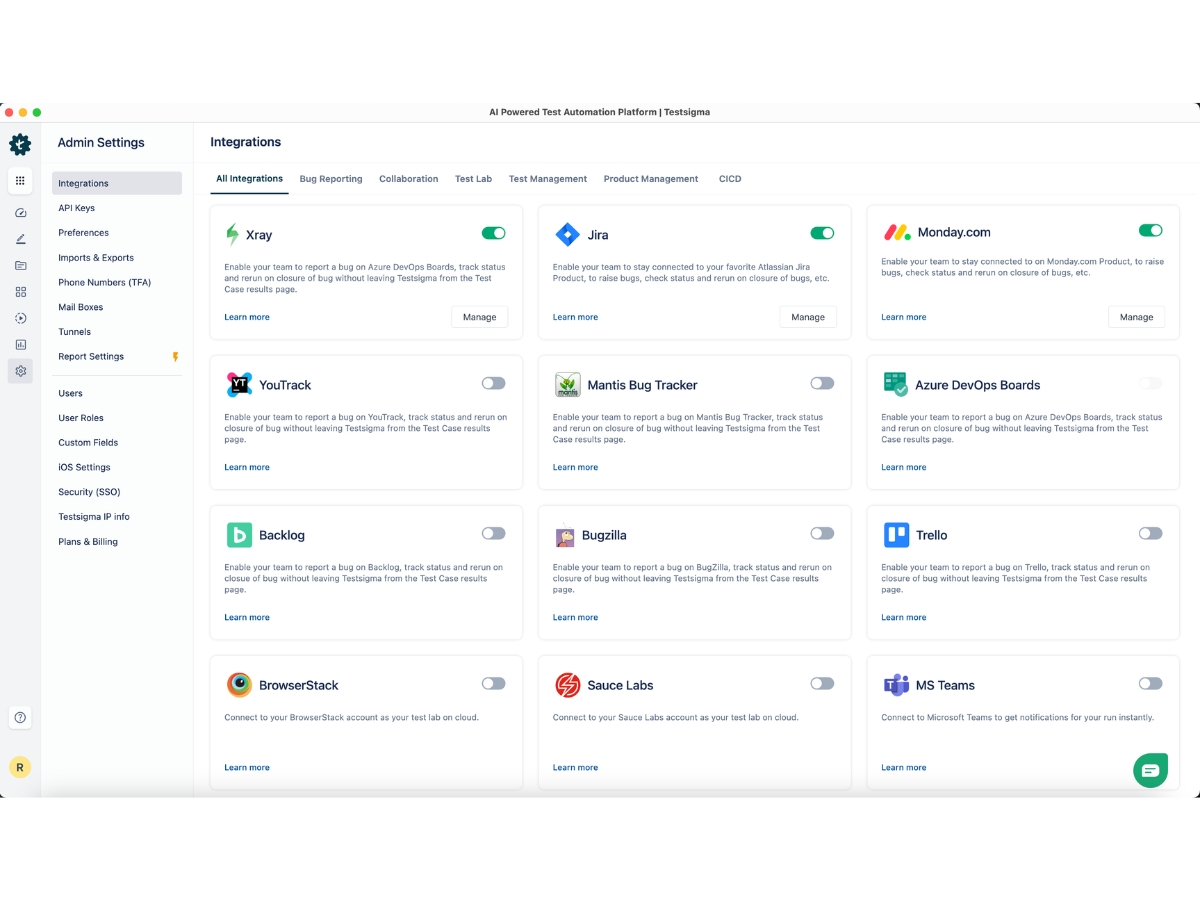Open Learn more link on Trello card
1200x900 pixels.
coord(904,617)
